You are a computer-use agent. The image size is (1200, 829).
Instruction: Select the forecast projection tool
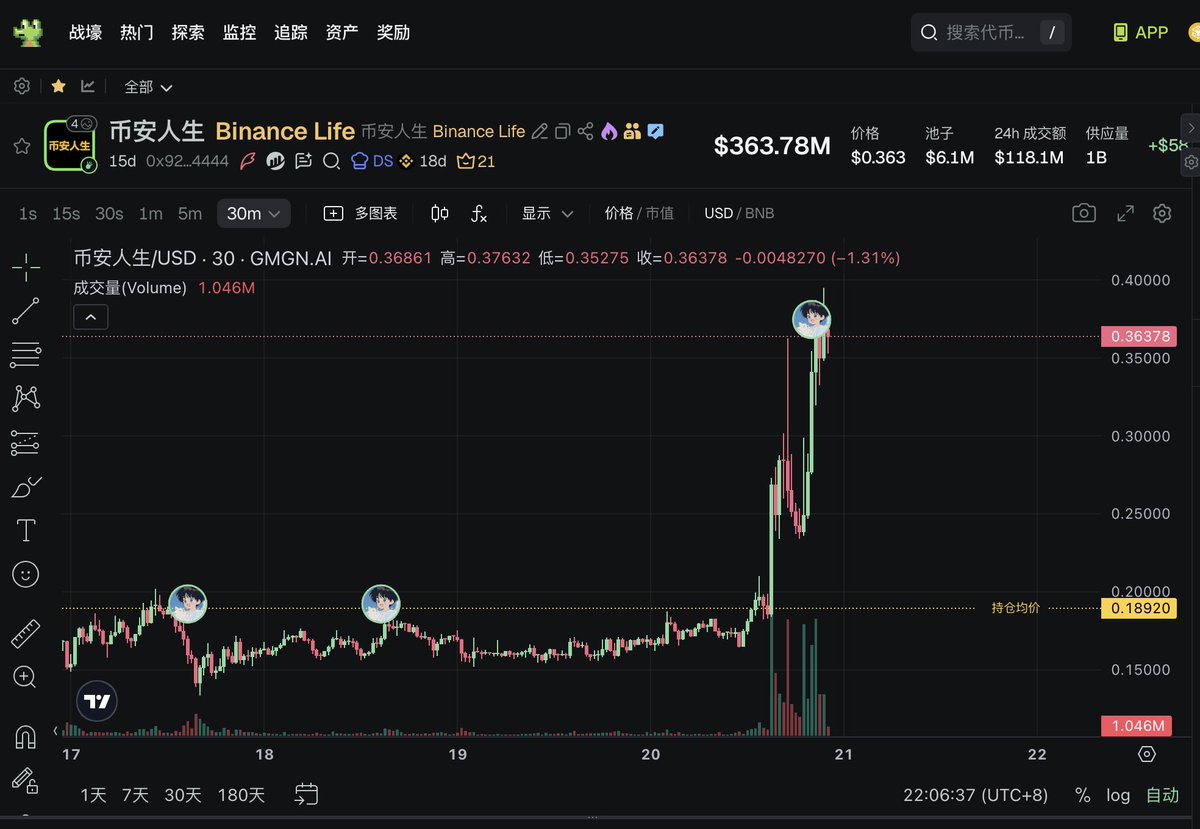pos(26,442)
